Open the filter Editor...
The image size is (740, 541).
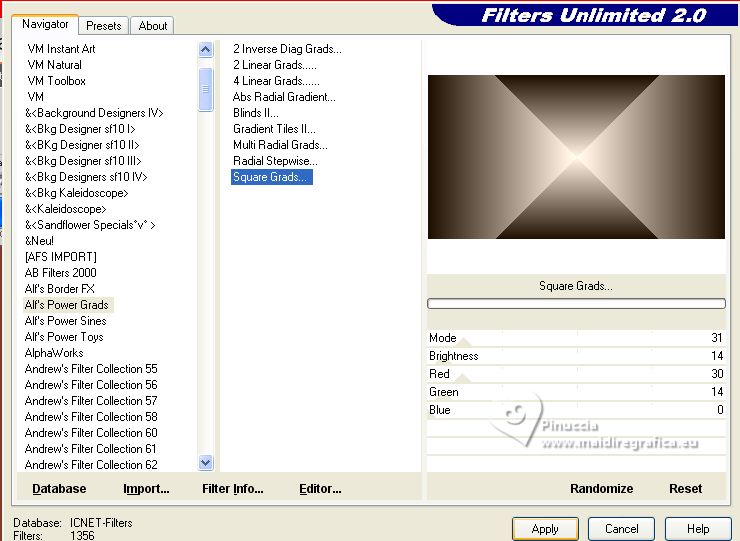coord(320,489)
